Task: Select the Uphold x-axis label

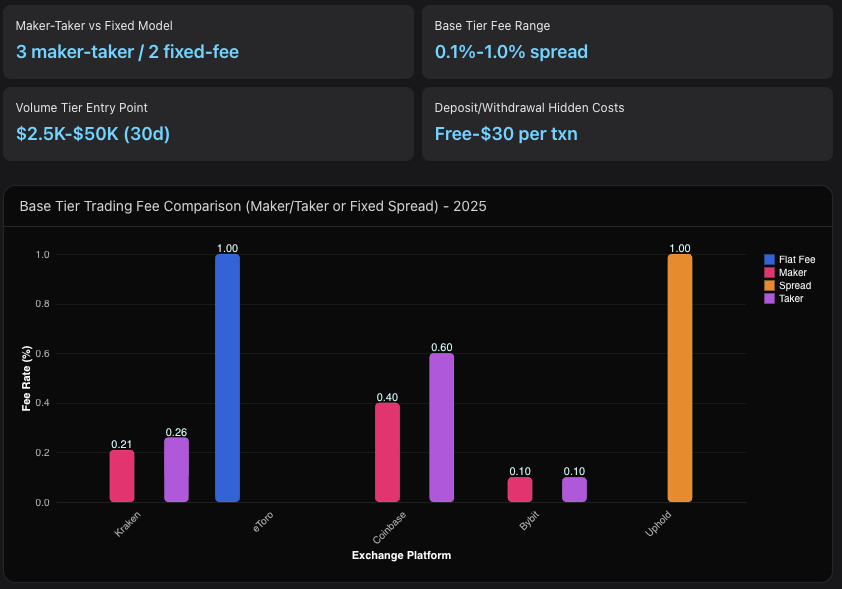Action: tap(657, 525)
